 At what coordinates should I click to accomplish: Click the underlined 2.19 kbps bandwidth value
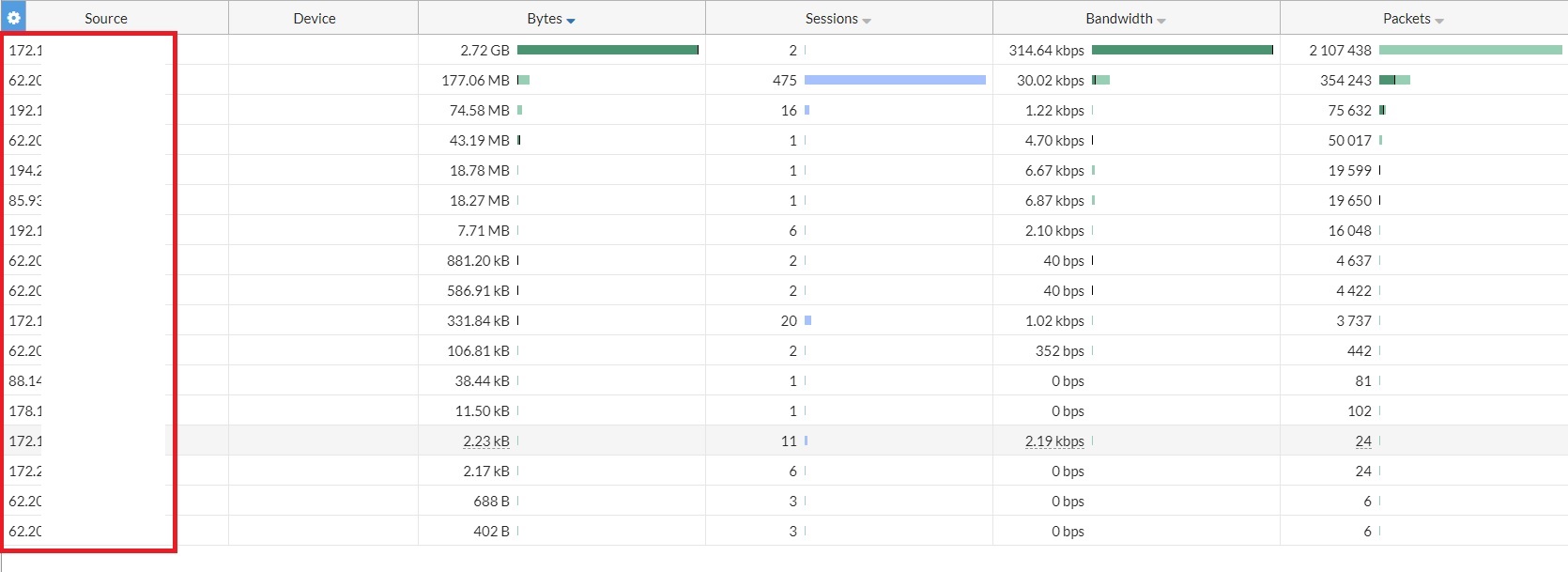coord(1054,441)
